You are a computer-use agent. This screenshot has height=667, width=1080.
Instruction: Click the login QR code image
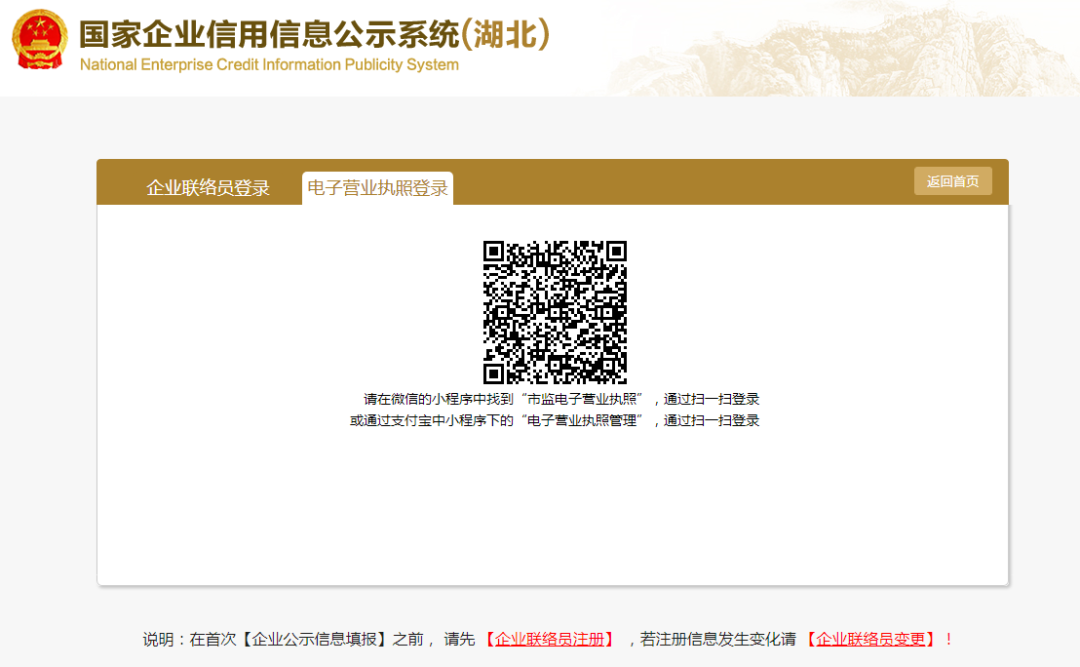(554, 312)
